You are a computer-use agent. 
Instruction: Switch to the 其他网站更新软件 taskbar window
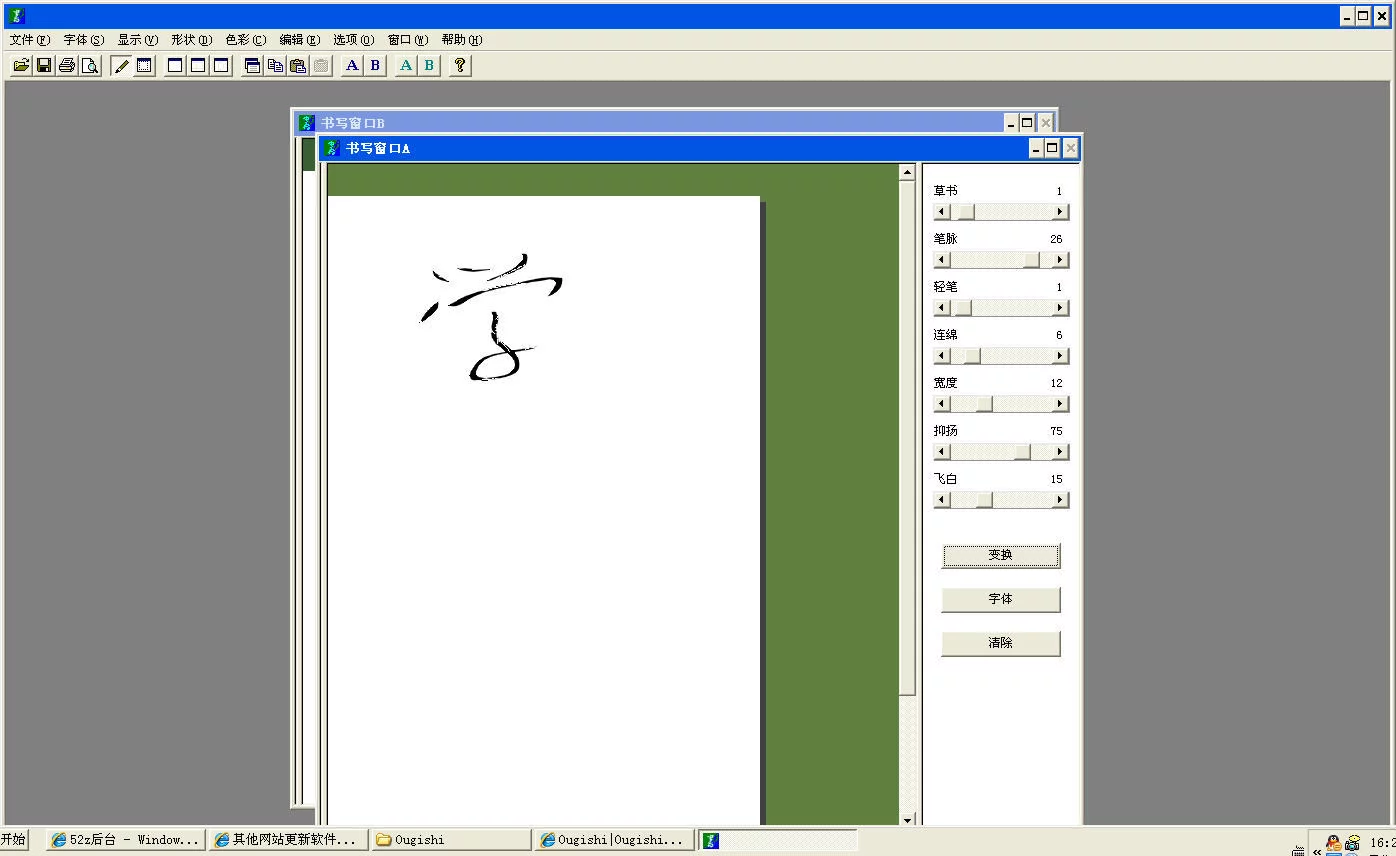tap(288, 840)
